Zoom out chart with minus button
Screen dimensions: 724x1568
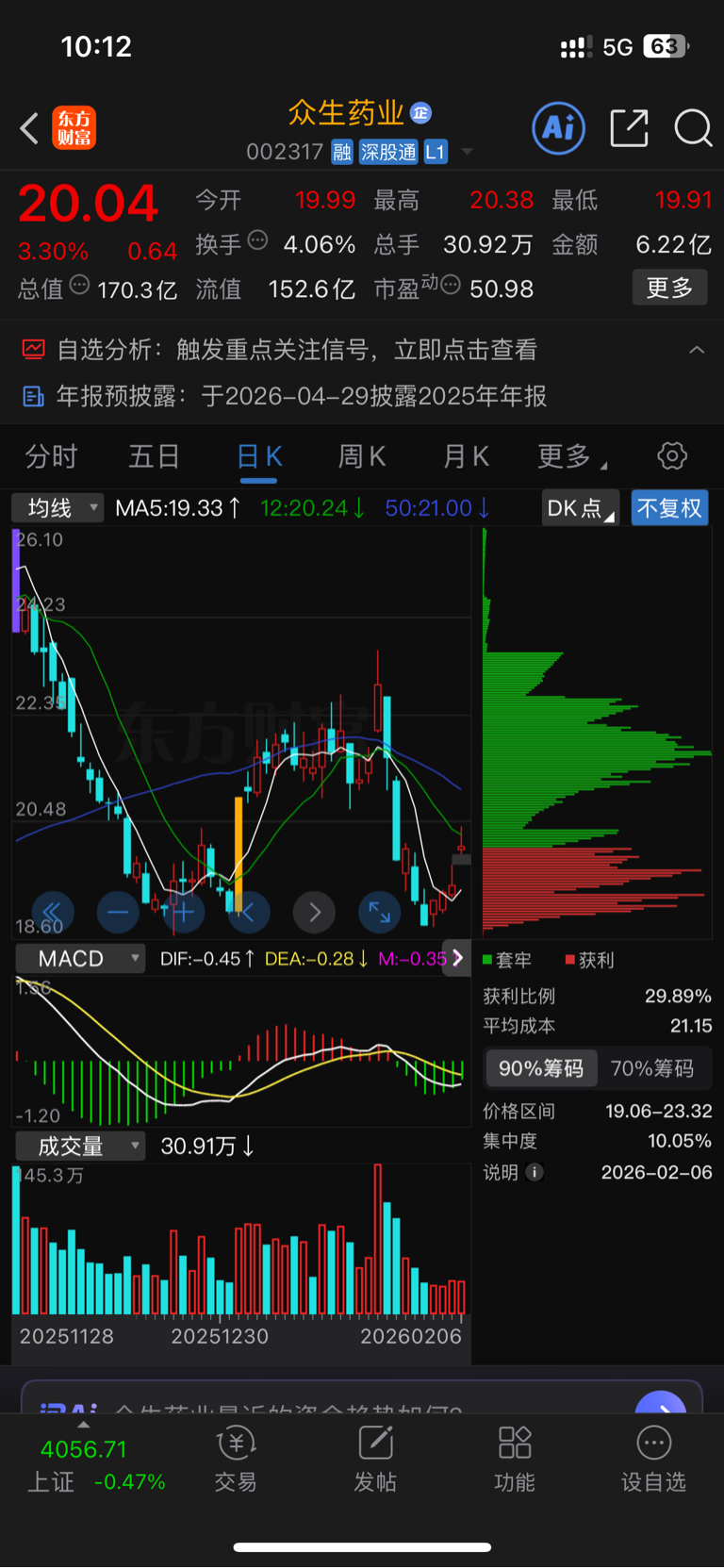(x=118, y=912)
